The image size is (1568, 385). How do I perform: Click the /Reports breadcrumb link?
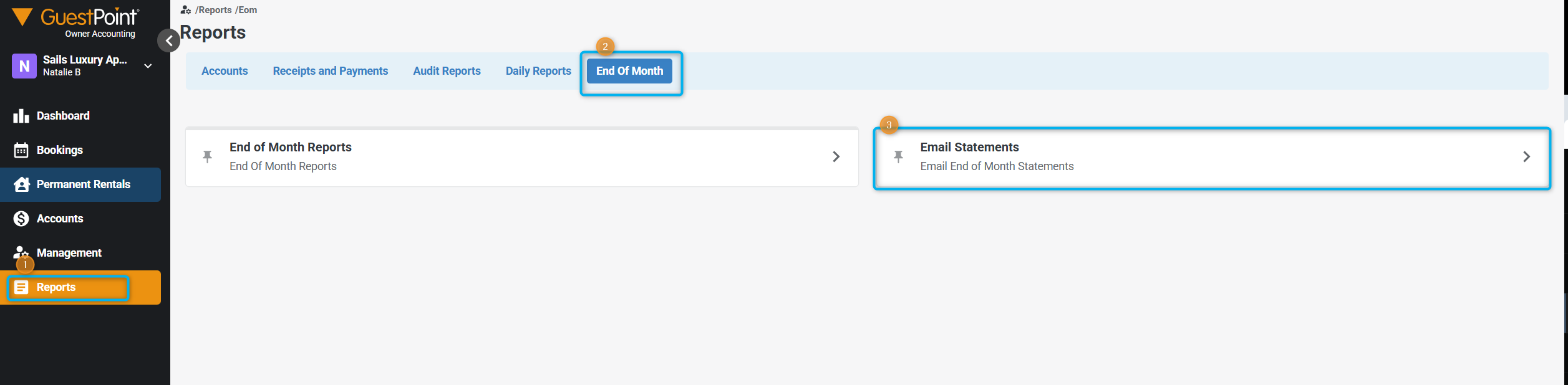click(213, 10)
